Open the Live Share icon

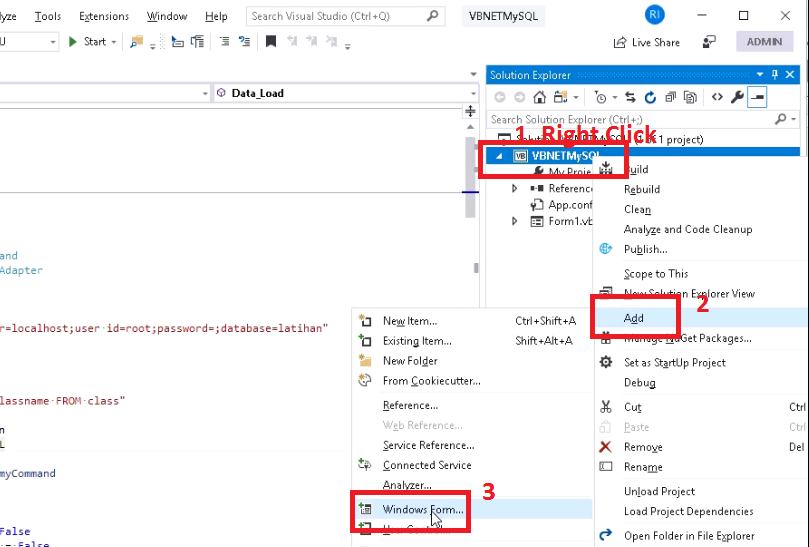pyautogui.click(x=620, y=42)
